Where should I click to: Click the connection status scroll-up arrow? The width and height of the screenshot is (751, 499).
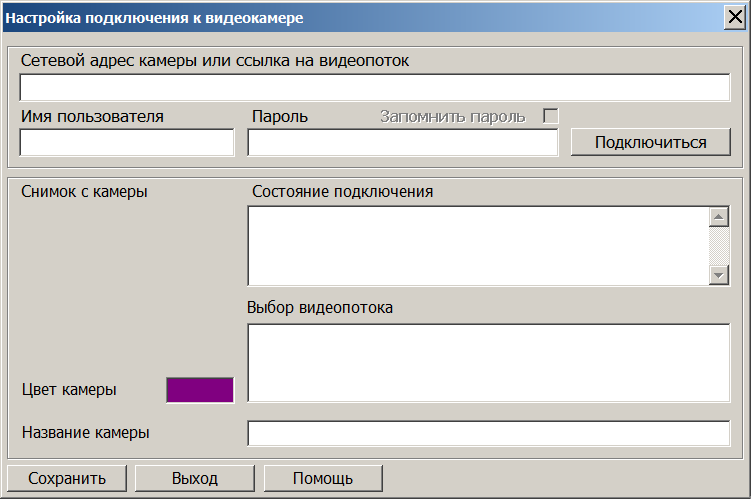[x=718, y=217]
